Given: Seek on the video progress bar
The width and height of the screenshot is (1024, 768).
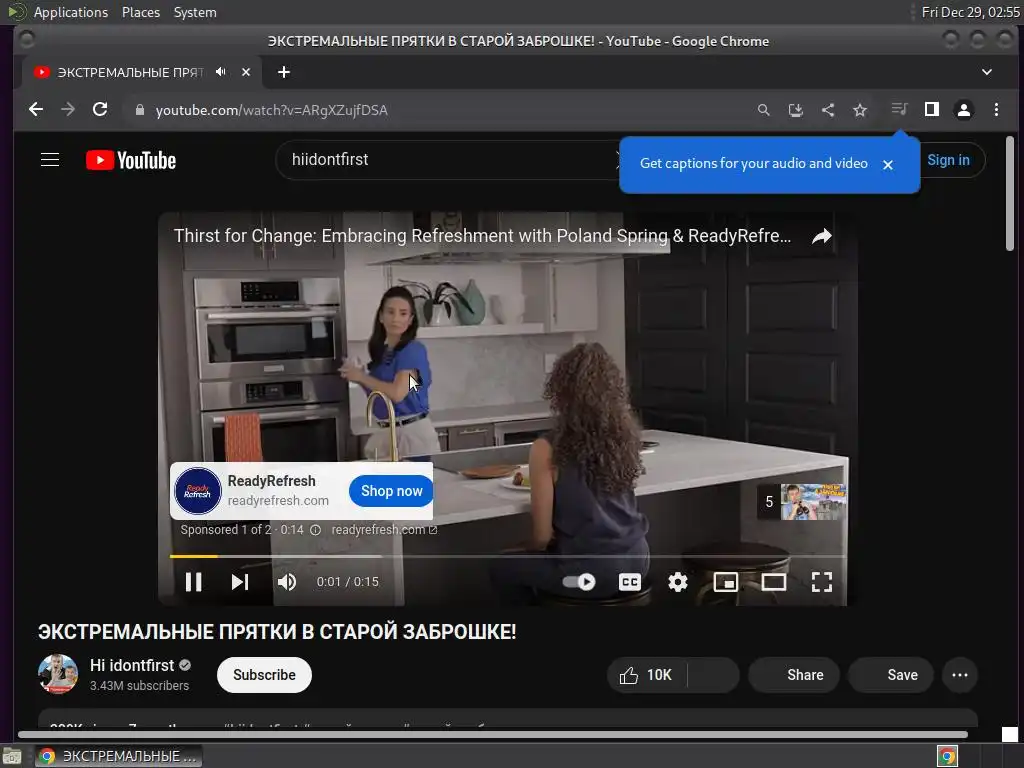Looking at the screenshot, I should click(508, 556).
